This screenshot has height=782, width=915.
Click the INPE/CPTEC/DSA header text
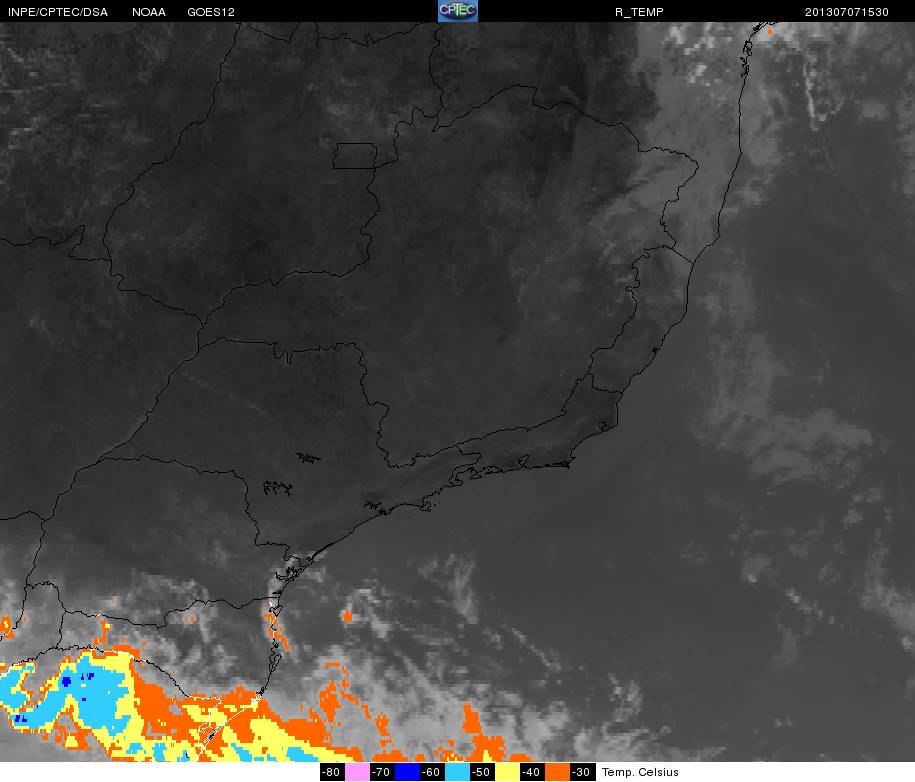pos(58,12)
